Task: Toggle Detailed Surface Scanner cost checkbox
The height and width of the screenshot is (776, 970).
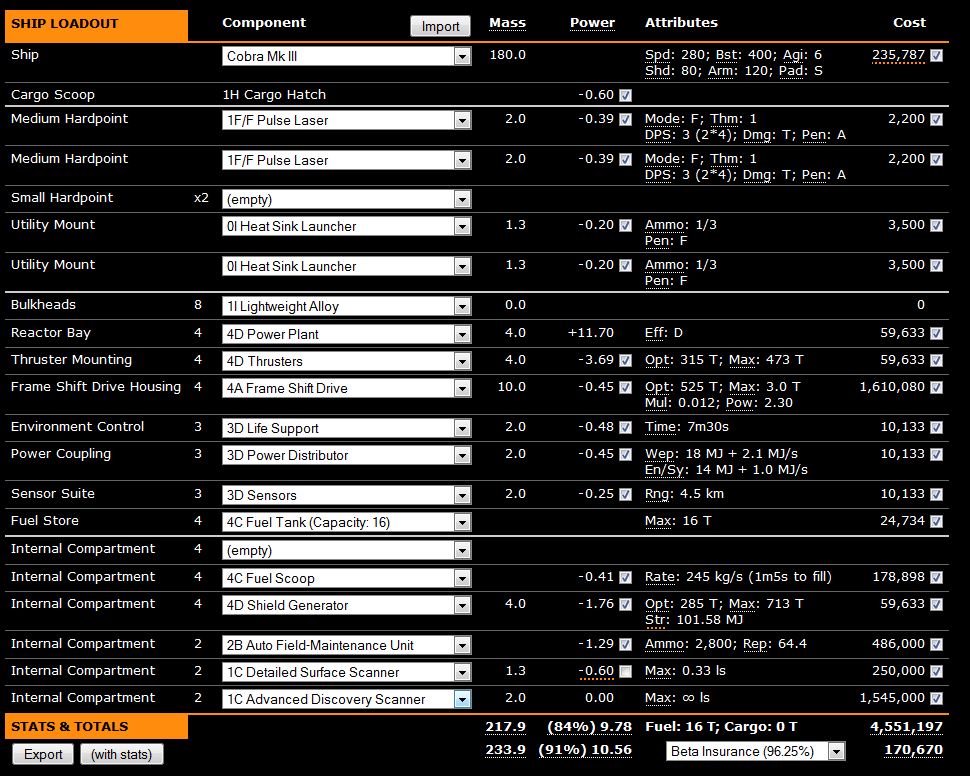Action: 937,671
